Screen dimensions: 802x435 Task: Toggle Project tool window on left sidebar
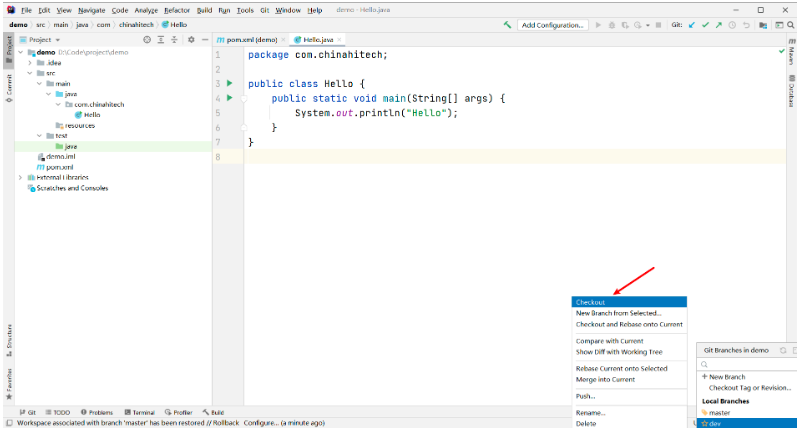[x=9, y=50]
